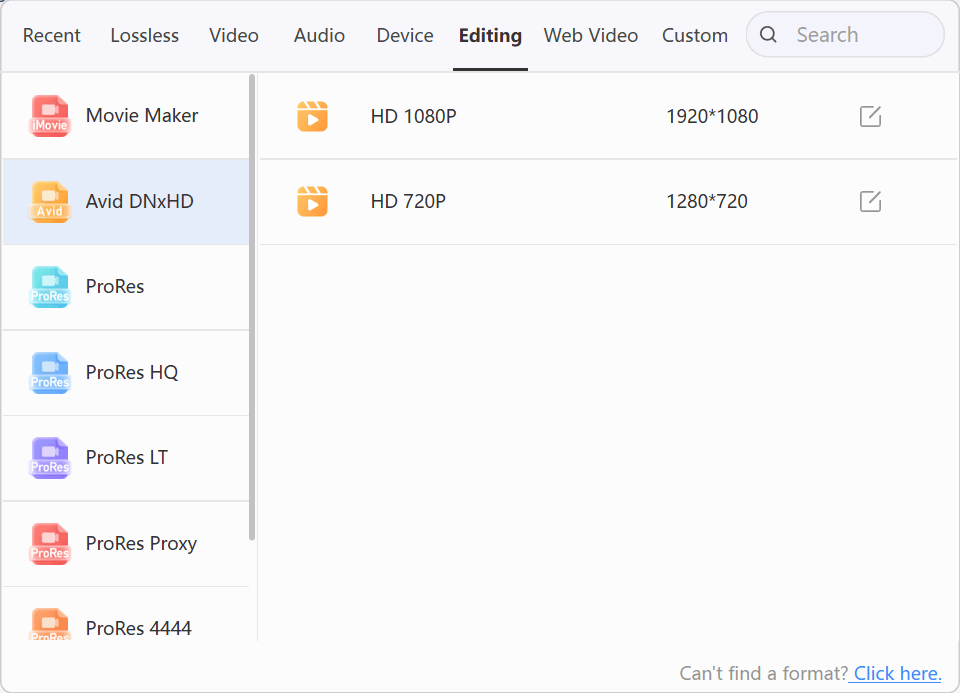Focus the Search input field
The image size is (960, 693).
pos(845,35)
